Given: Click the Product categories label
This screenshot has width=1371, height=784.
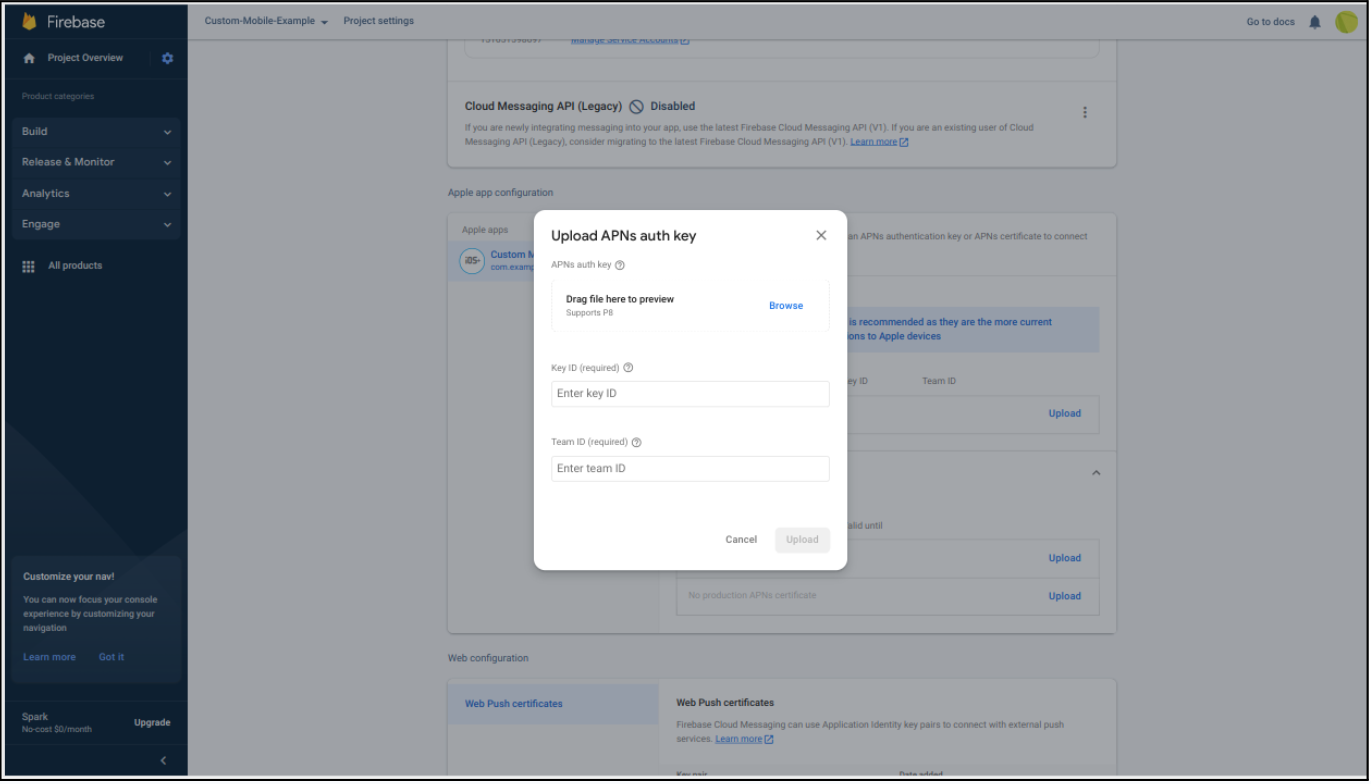Looking at the screenshot, I should click(x=58, y=97).
